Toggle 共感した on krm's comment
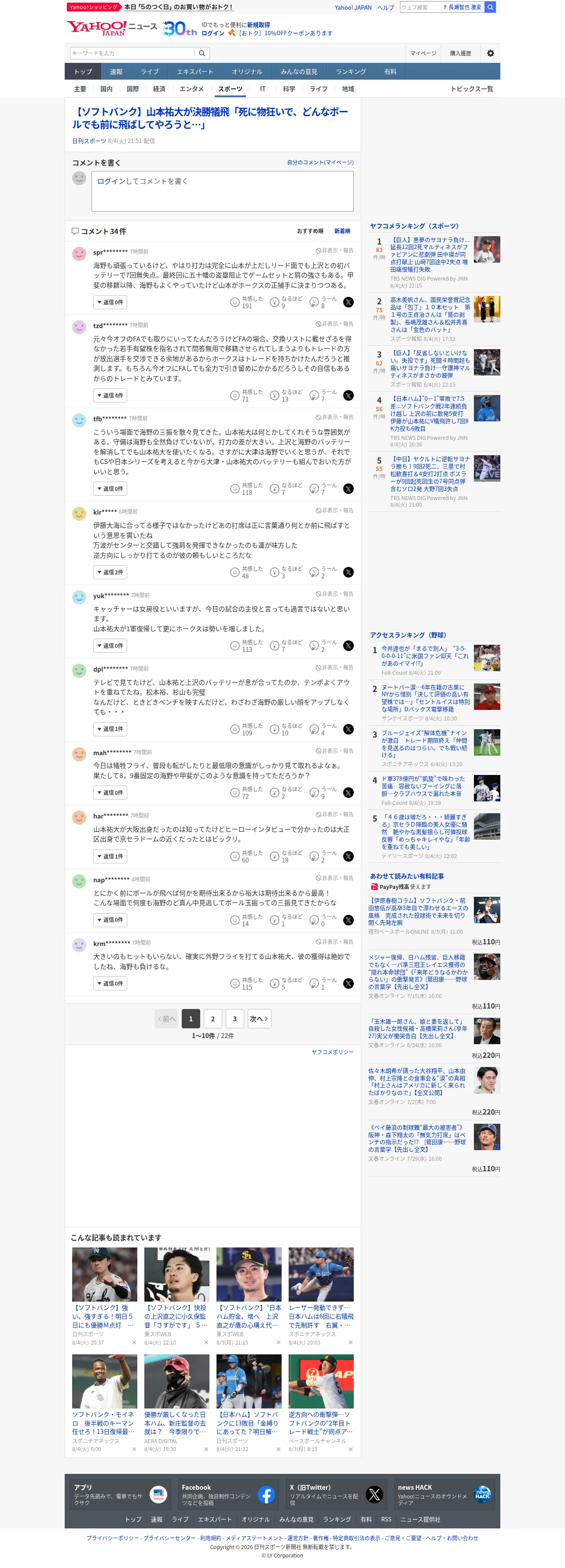The height and width of the screenshot is (1568, 565). 246,983
